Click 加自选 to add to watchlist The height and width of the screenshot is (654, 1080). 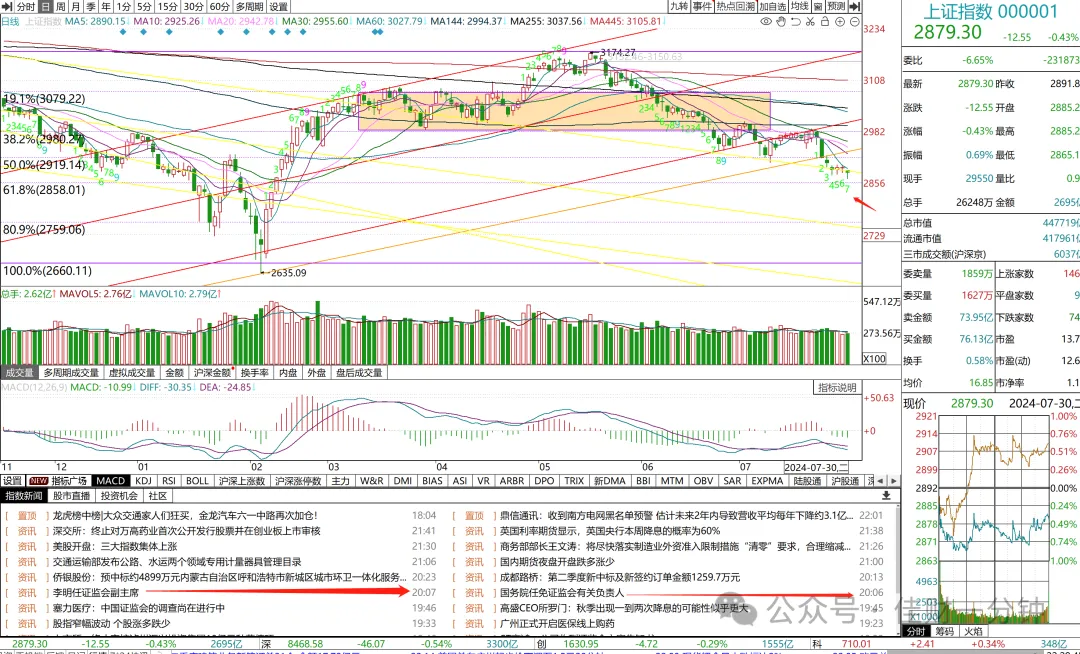773,6
